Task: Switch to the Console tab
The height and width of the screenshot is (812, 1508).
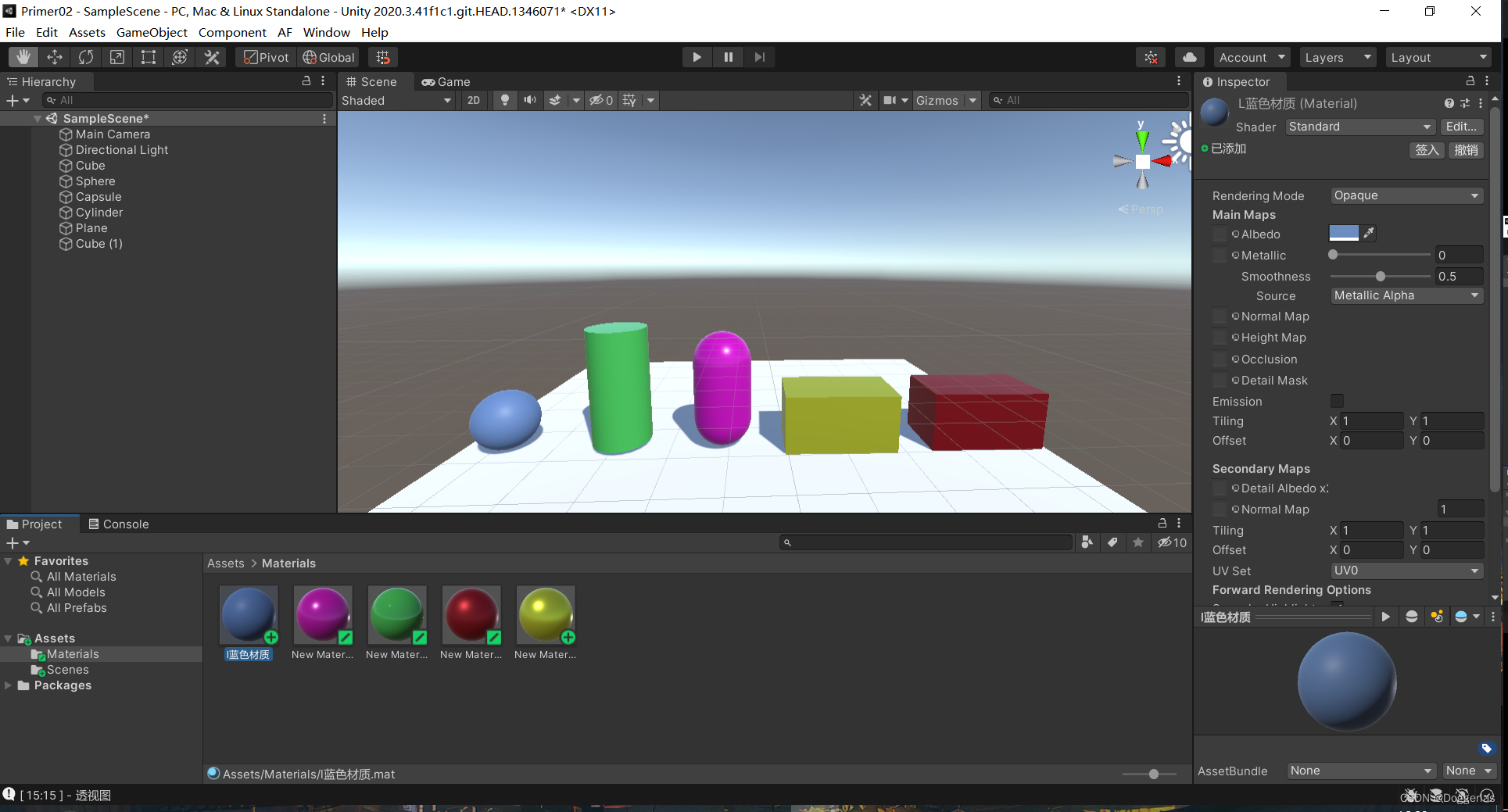Action: click(x=119, y=524)
